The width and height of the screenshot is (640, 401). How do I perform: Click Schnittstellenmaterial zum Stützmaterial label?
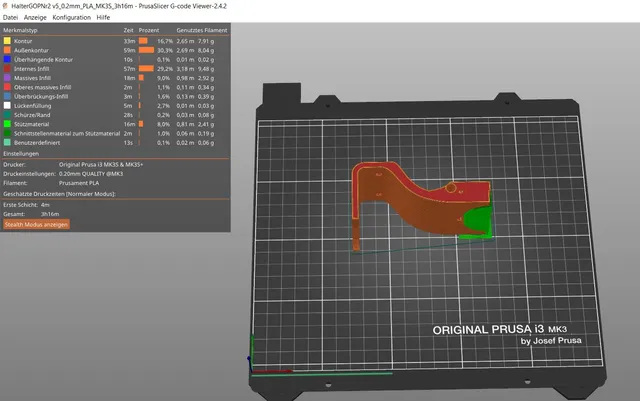click(x=67, y=134)
